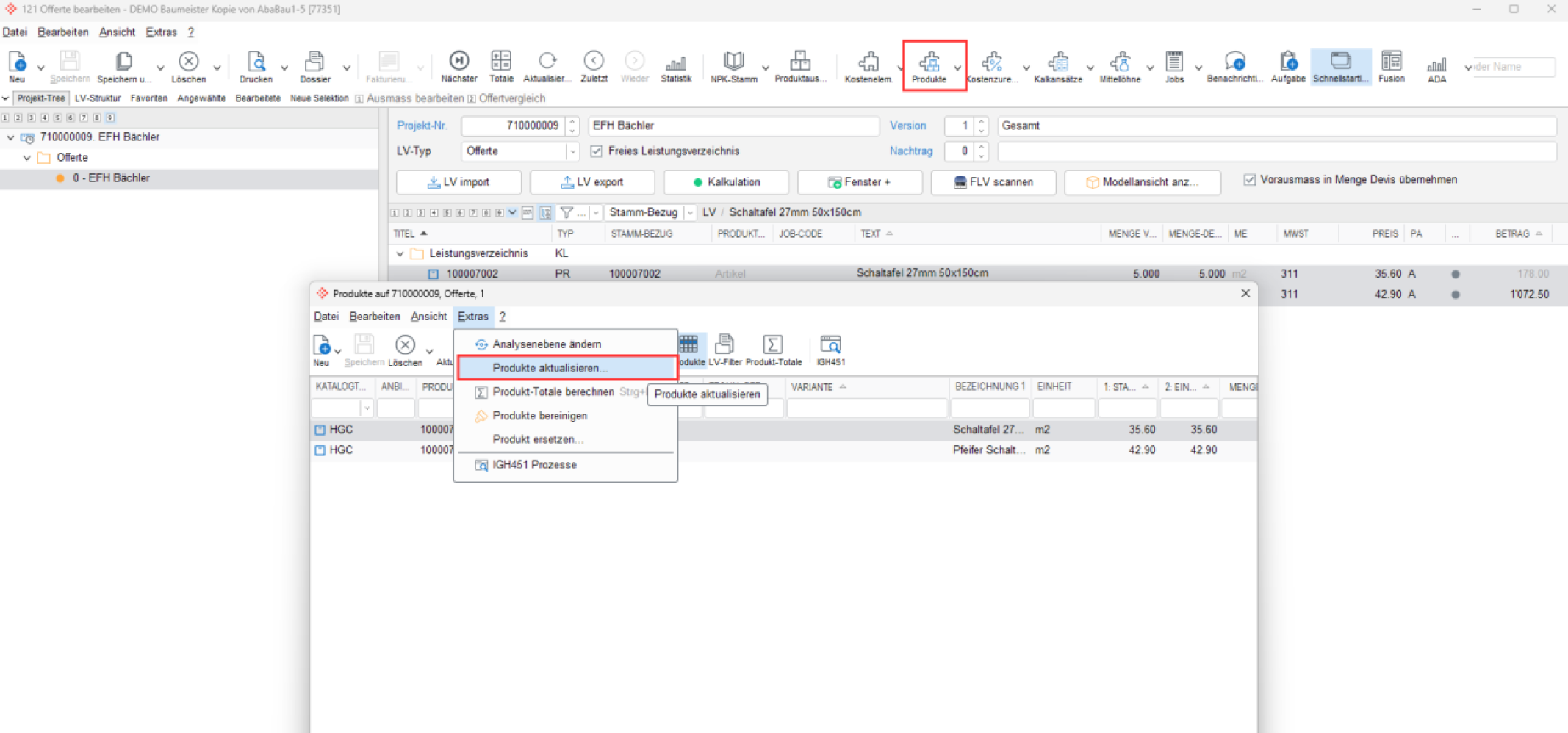The width and height of the screenshot is (1568, 733).
Task: Click the Aufgabe clipboard icon
Action: [1288, 61]
